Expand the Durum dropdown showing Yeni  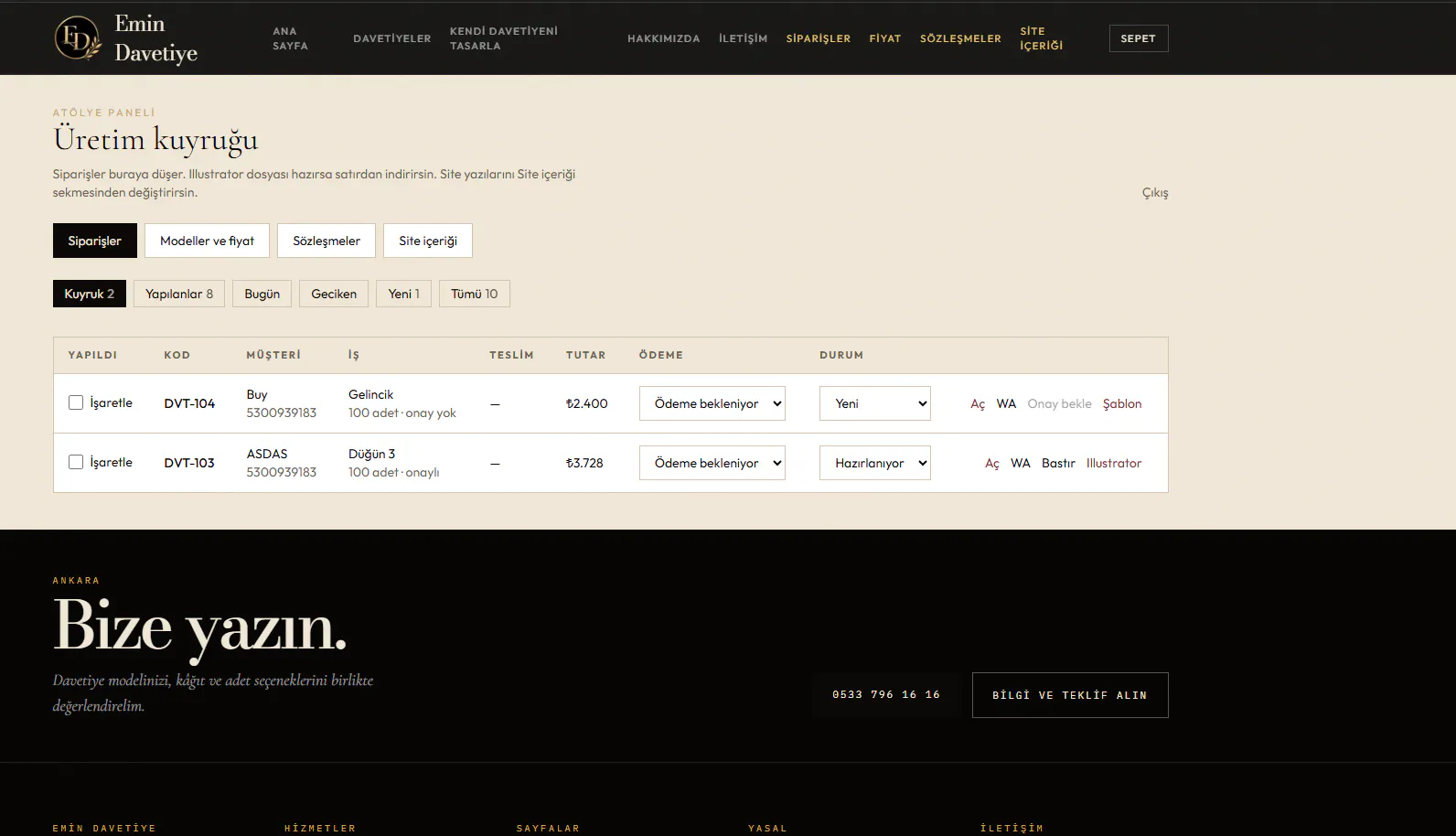click(875, 403)
